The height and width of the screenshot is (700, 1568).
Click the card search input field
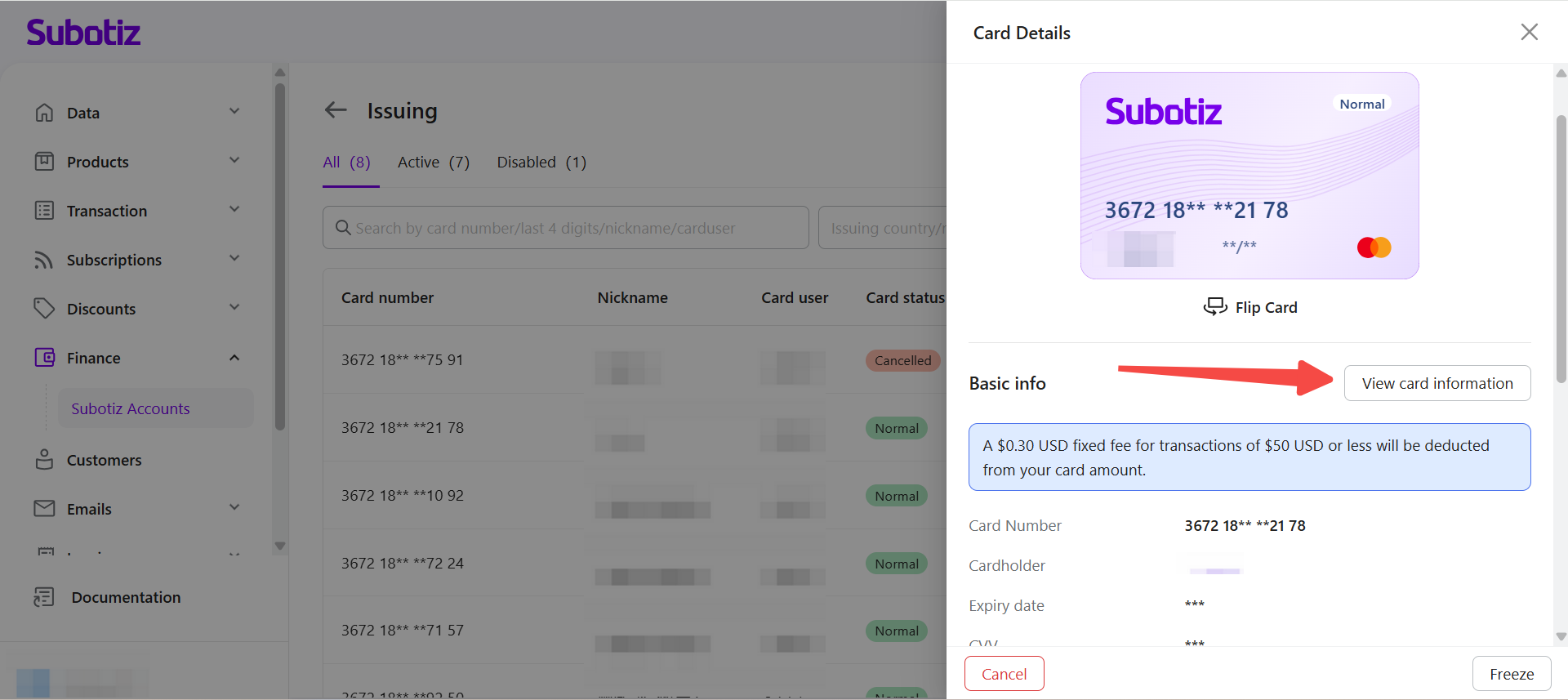566,228
